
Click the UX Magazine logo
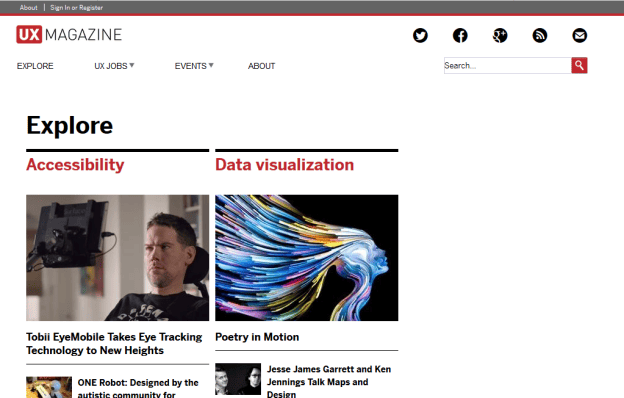click(x=69, y=35)
